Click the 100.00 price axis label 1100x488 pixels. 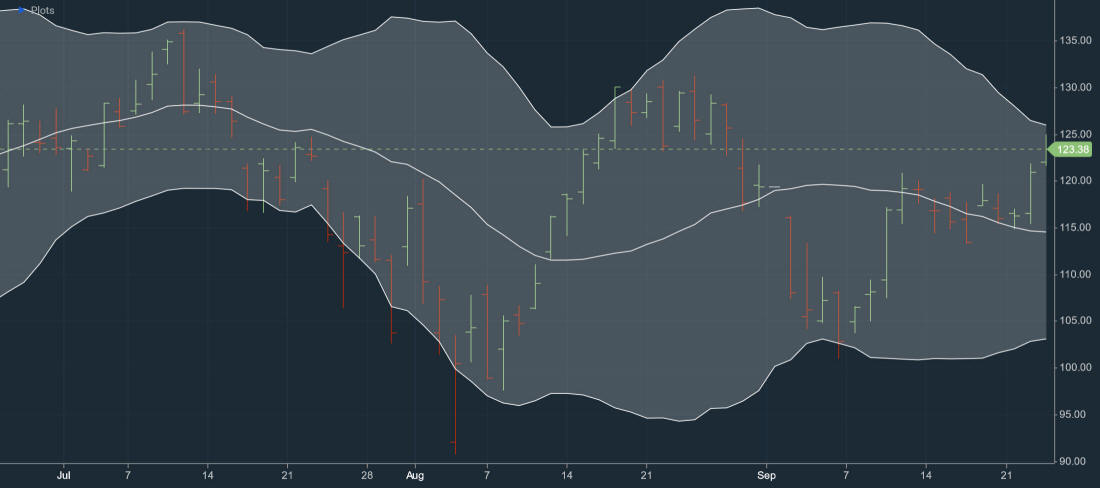click(1076, 368)
